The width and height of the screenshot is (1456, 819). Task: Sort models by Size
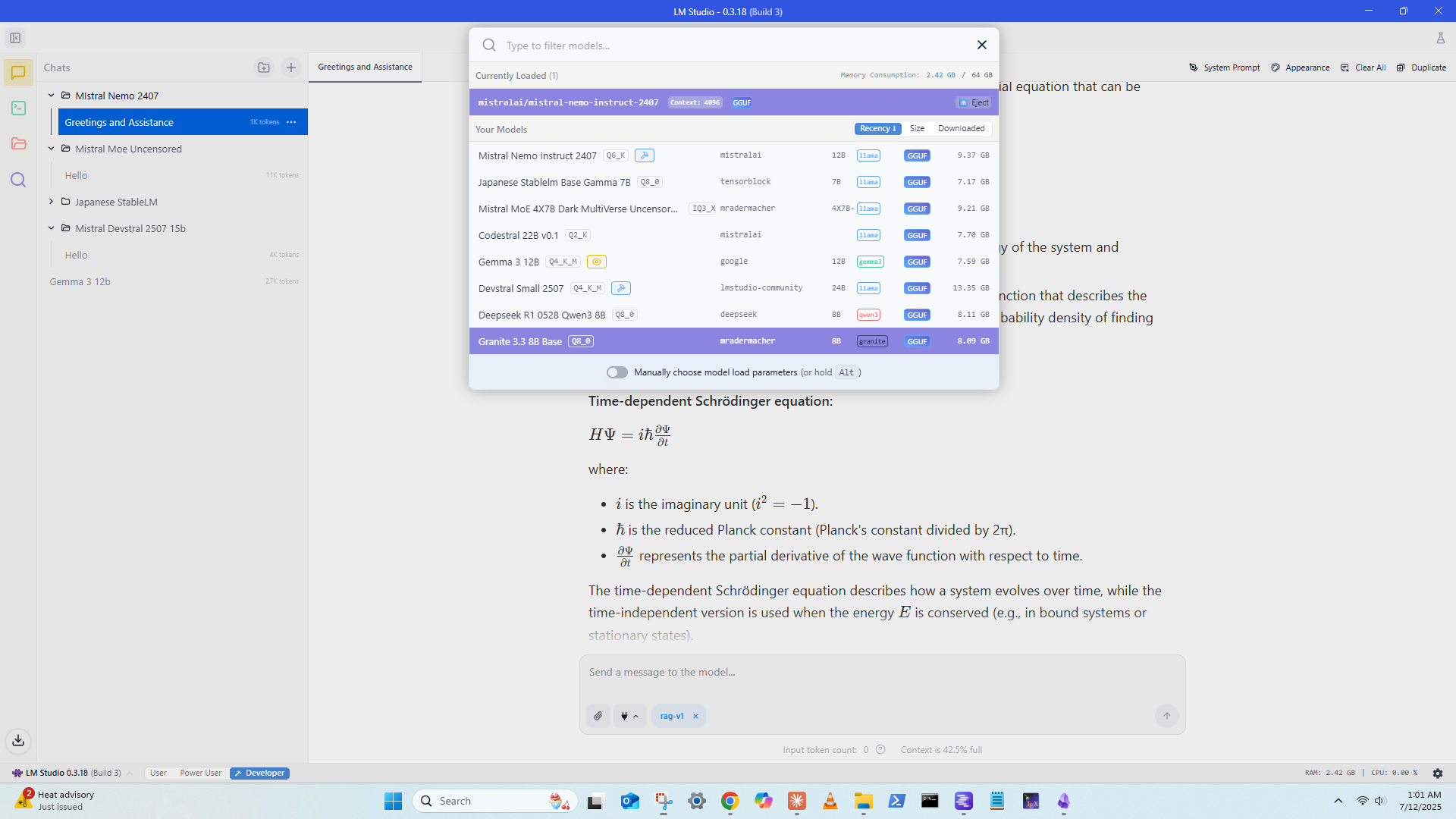917,129
